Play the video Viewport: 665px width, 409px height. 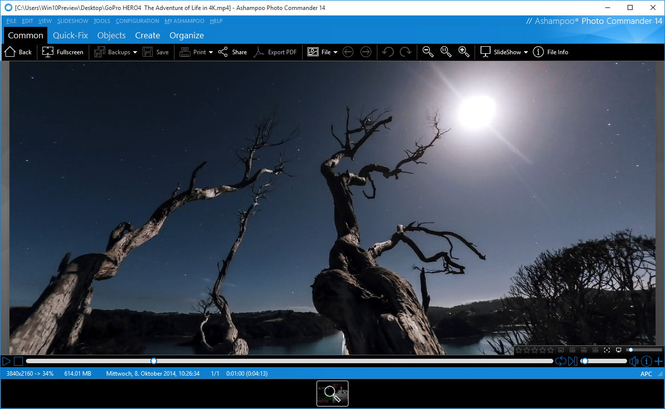(x=6, y=361)
